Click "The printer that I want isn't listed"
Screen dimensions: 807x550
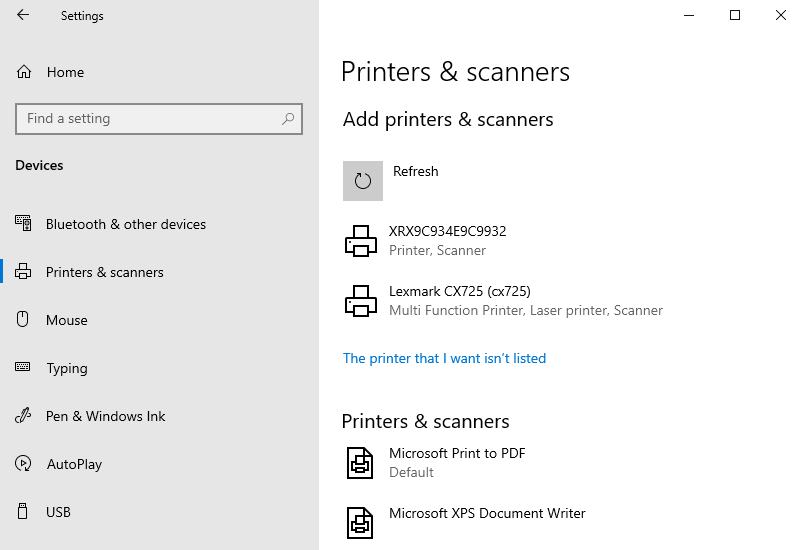444,358
